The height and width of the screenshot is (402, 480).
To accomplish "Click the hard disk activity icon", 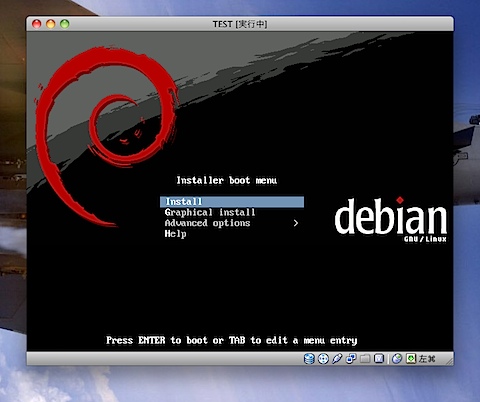I will click(x=309, y=359).
